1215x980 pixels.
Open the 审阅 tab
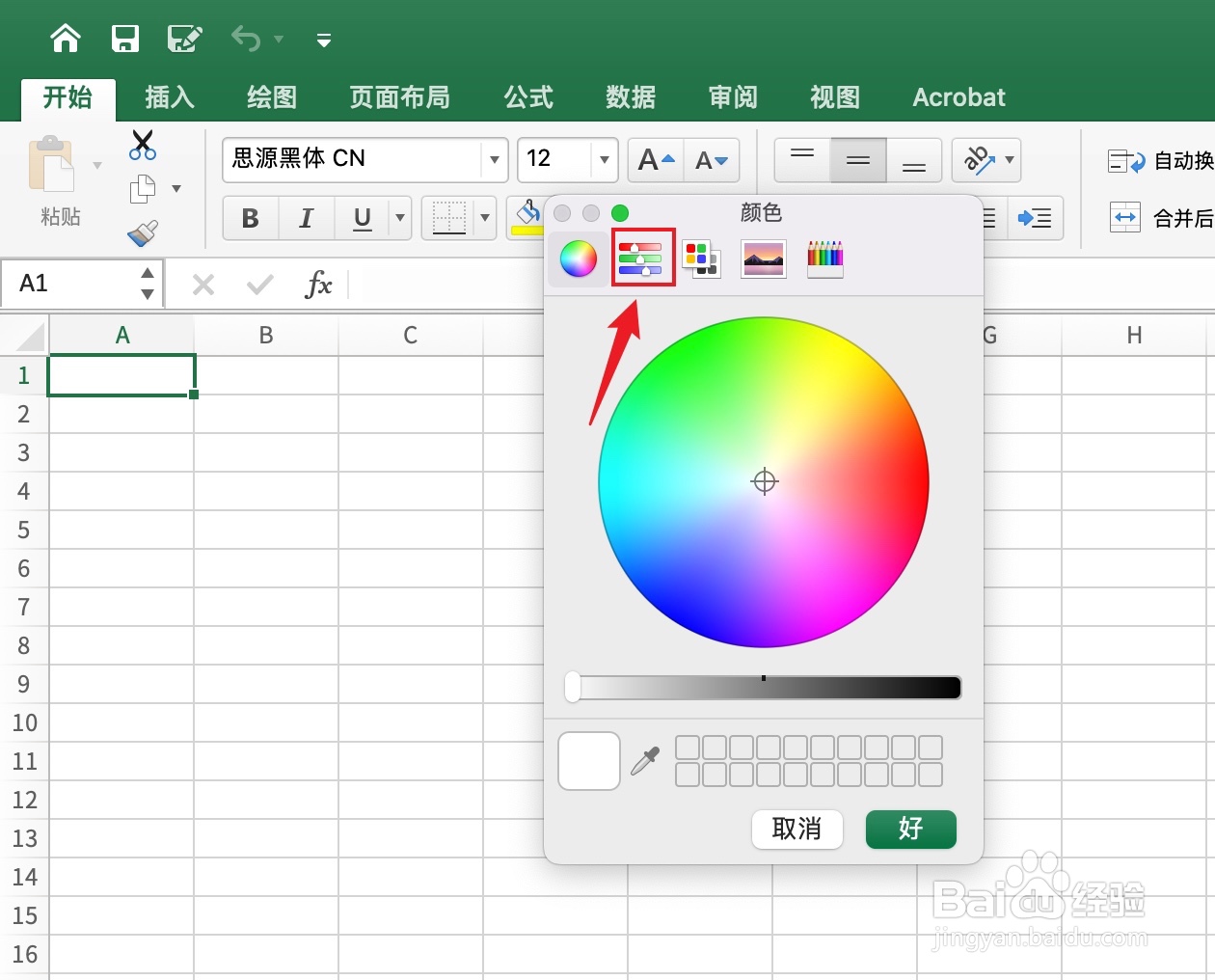733,97
